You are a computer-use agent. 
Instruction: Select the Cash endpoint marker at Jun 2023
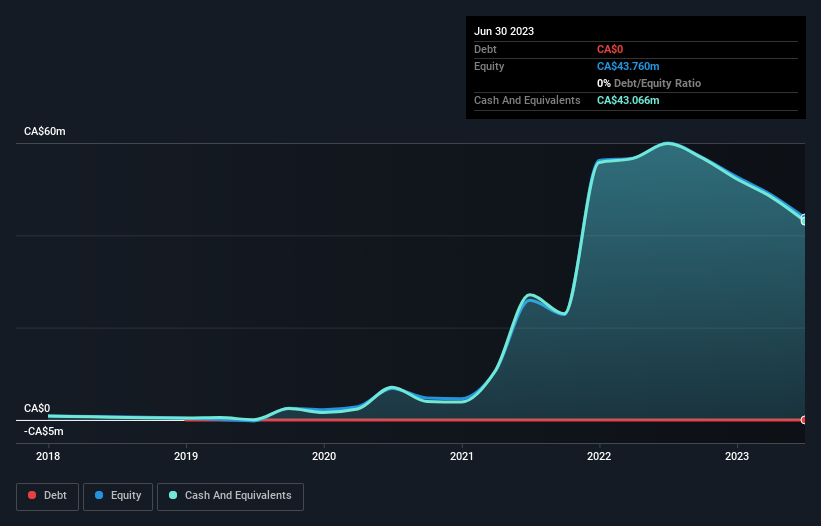[x=804, y=221]
